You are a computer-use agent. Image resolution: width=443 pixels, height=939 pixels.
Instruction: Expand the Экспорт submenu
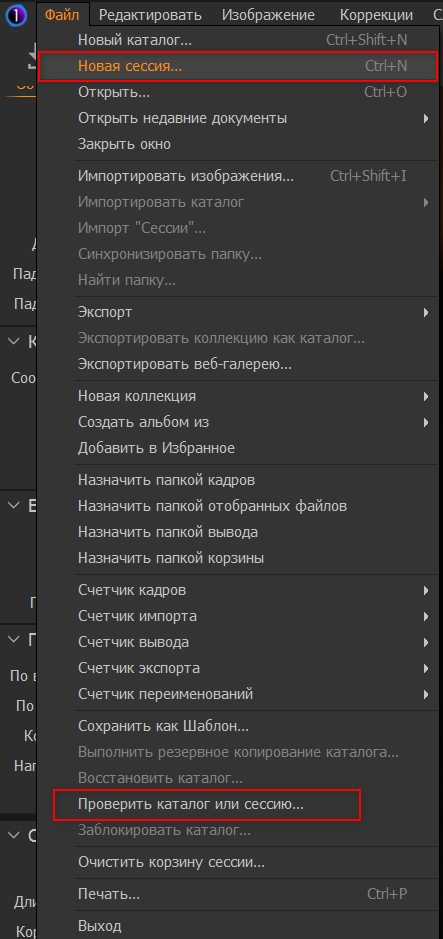point(237,312)
